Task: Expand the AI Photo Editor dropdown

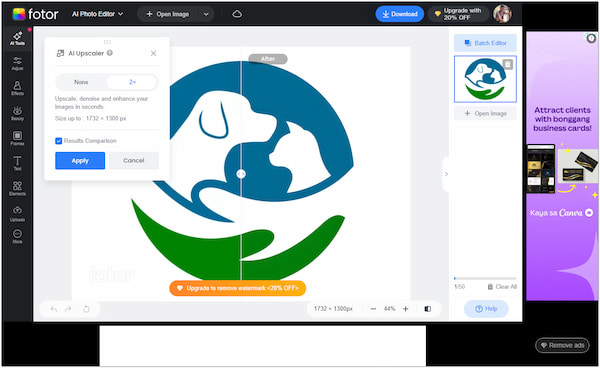Action: coord(98,14)
